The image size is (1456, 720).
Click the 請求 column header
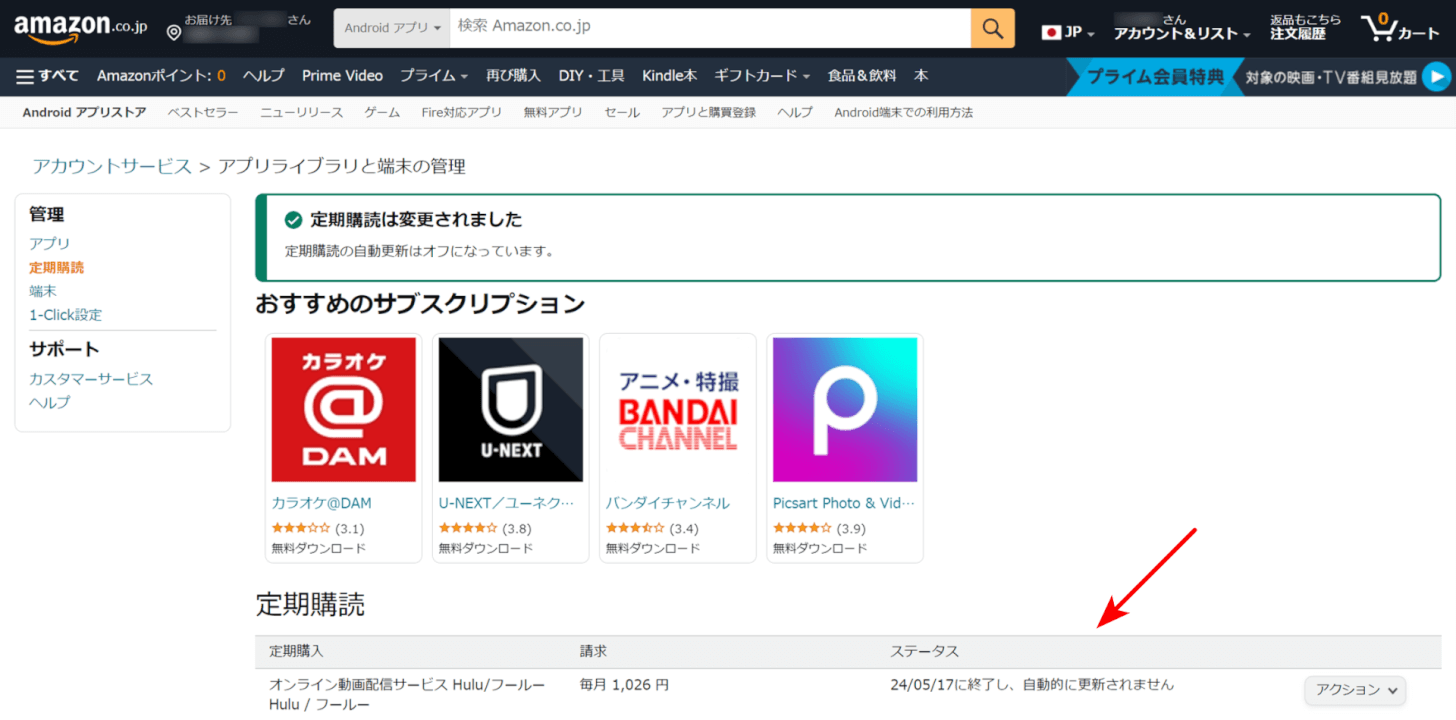click(x=593, y=651)
